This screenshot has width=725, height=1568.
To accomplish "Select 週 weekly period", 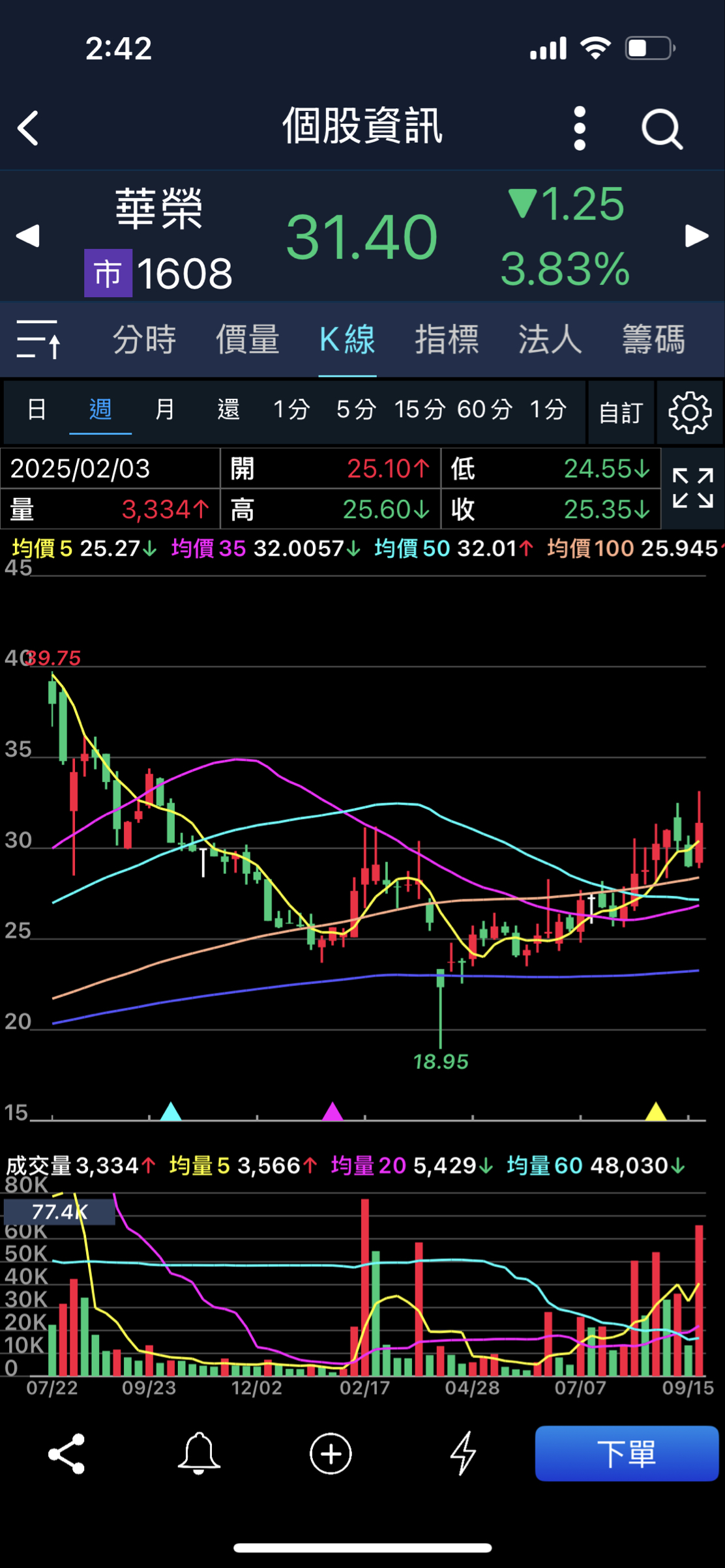I will (100, 410).
